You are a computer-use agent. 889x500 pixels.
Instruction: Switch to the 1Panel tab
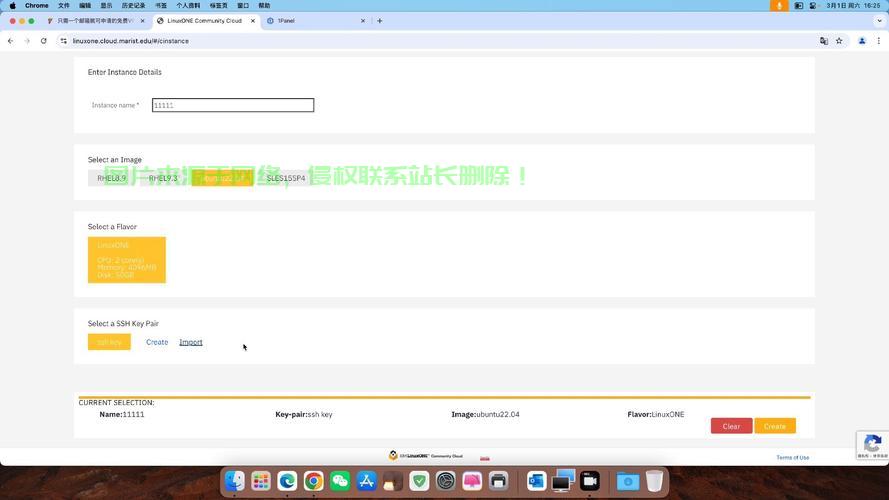click(x=315, y=20)
